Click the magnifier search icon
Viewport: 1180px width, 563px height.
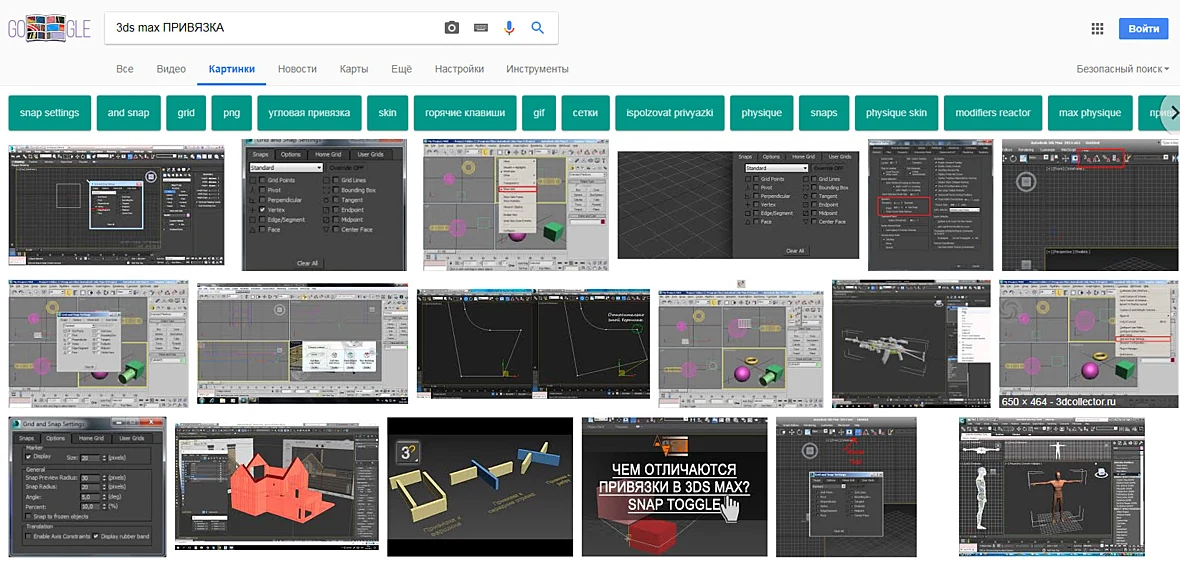[x=537, y=28]
